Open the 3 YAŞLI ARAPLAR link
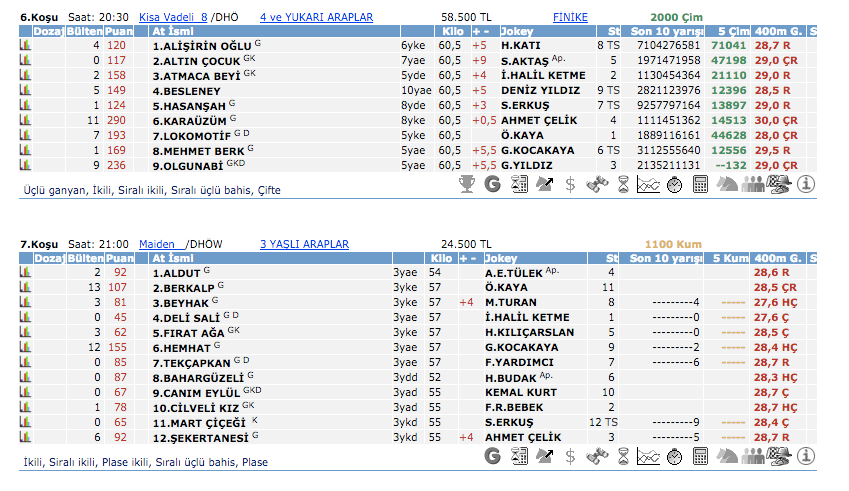The width and height of the screenshot is (849, 491). [x=304, y=244]
